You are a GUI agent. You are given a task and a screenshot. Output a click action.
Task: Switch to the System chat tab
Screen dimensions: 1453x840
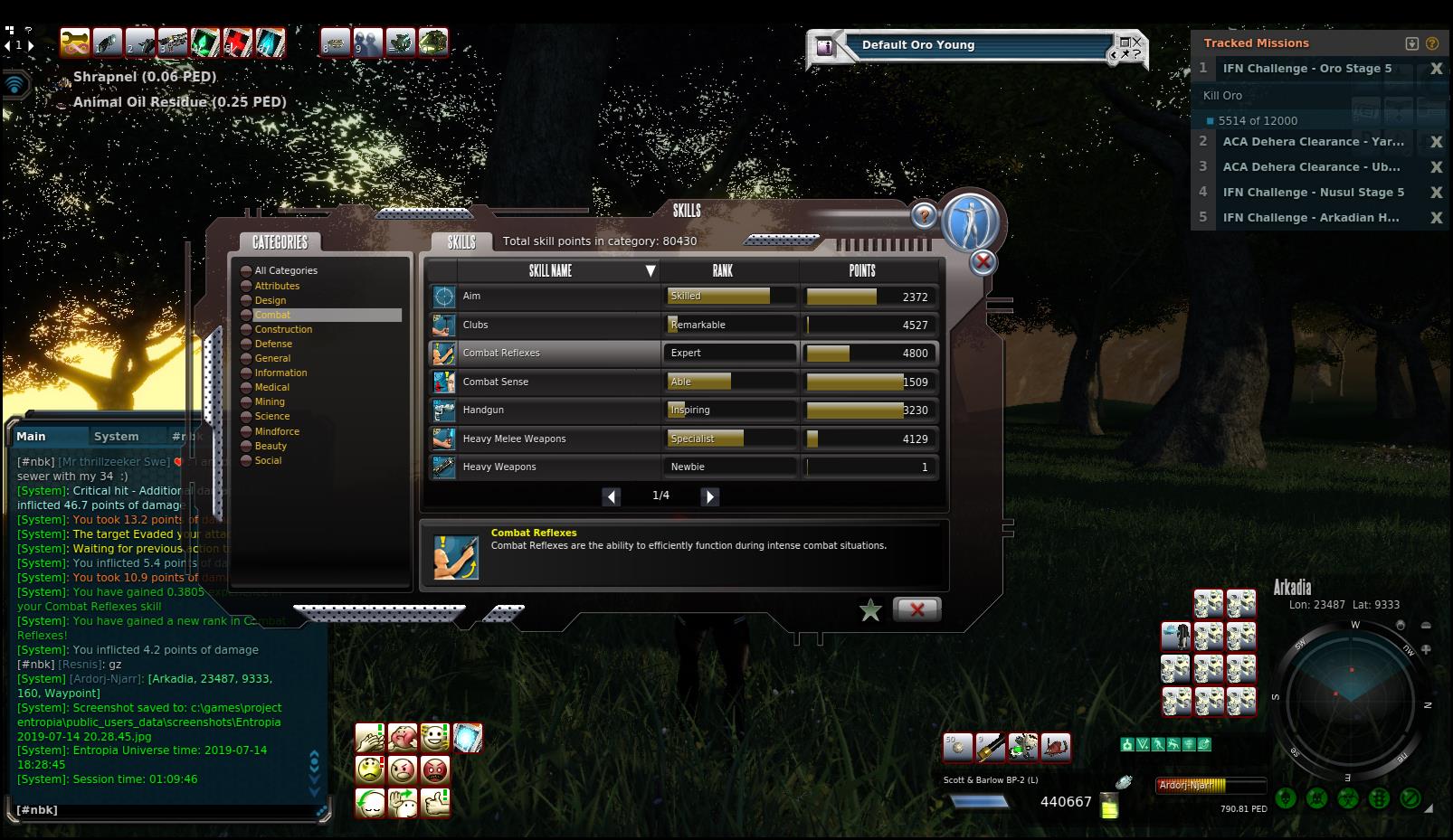(116, 437)
